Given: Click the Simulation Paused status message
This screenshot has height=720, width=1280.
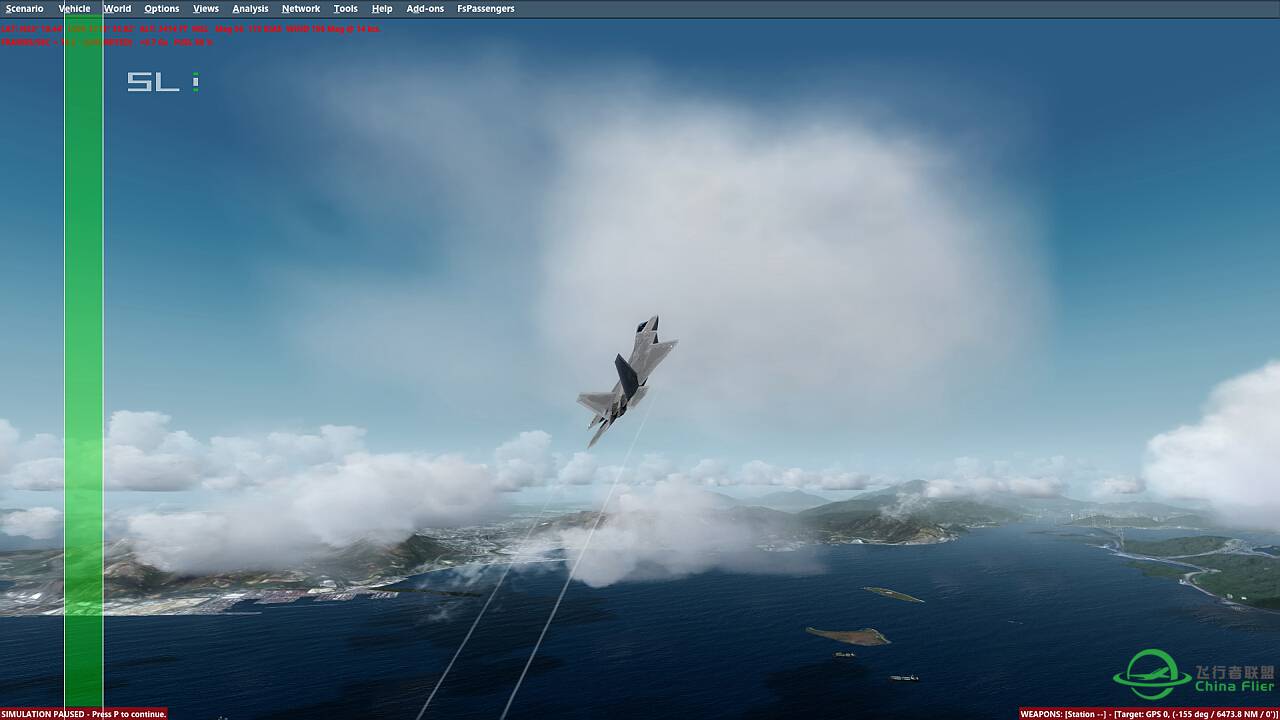Looking at the screenshot, I should [84, 714].
